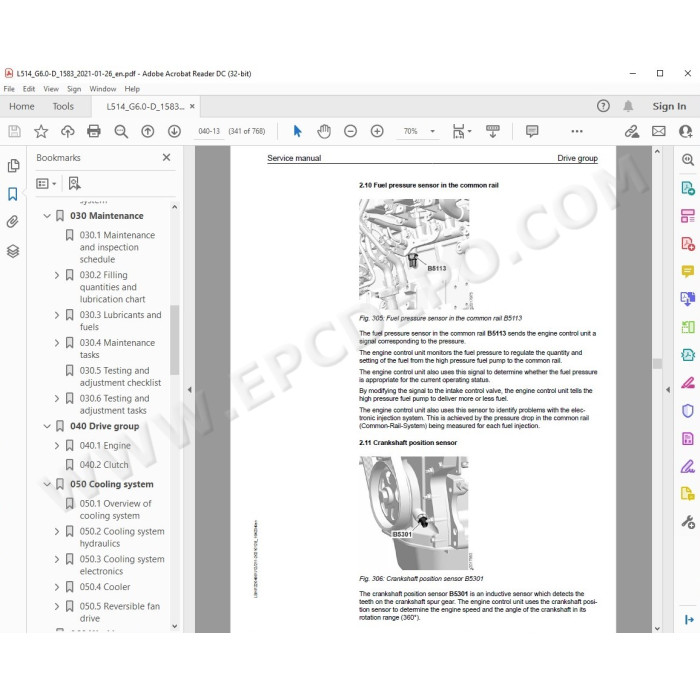Click page number field 040-13
The height and width of the screenshot is (700, 700).
(209, 131)
